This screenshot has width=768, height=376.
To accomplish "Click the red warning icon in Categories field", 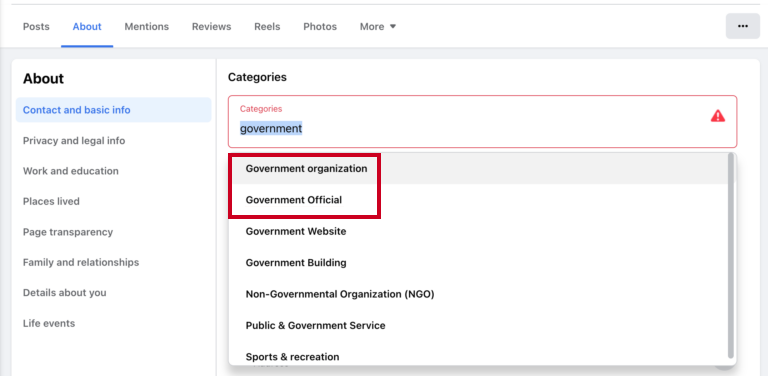I will [718, 116].
